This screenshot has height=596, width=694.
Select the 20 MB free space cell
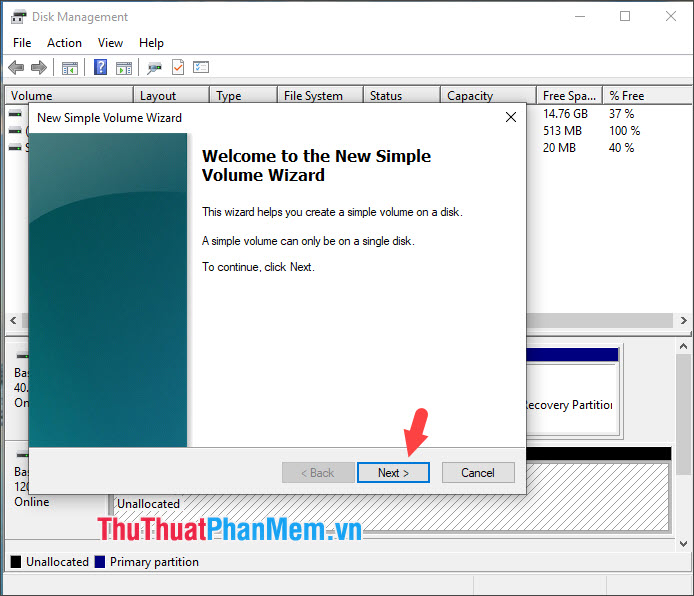559,148
